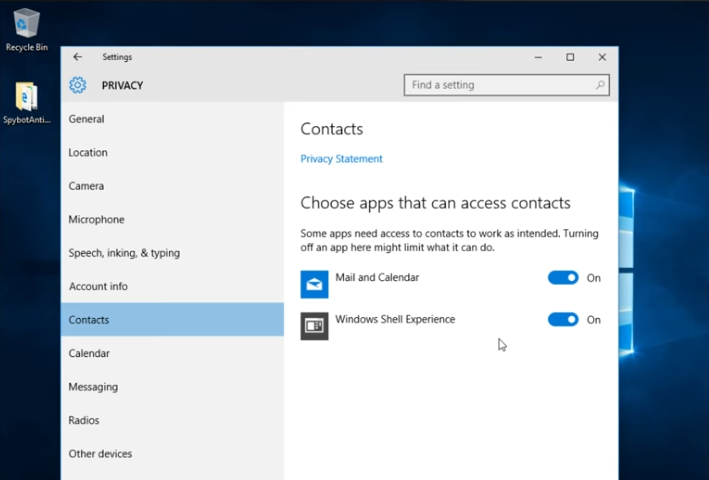Open the Radios privacy section
The height and width of the screenshot is (480, 709).
(172, 420)
